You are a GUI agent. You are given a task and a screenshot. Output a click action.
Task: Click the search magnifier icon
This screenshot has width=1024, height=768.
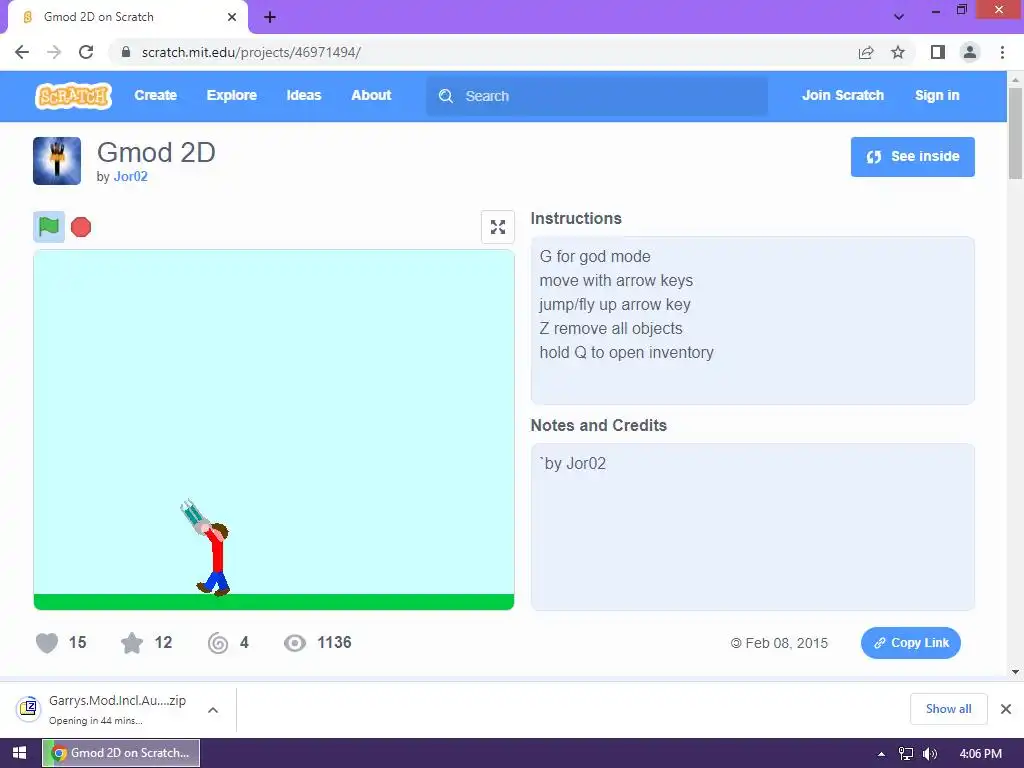446,96
